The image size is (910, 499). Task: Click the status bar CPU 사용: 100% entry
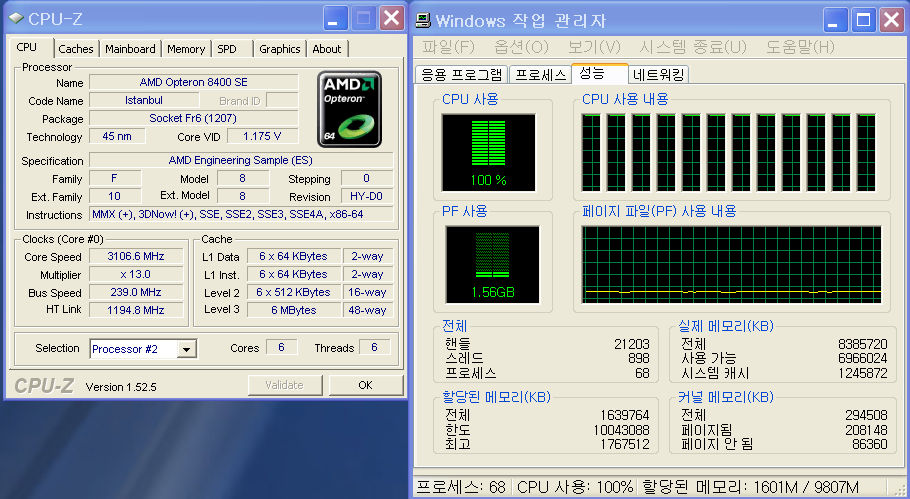(x=575, y=487)
